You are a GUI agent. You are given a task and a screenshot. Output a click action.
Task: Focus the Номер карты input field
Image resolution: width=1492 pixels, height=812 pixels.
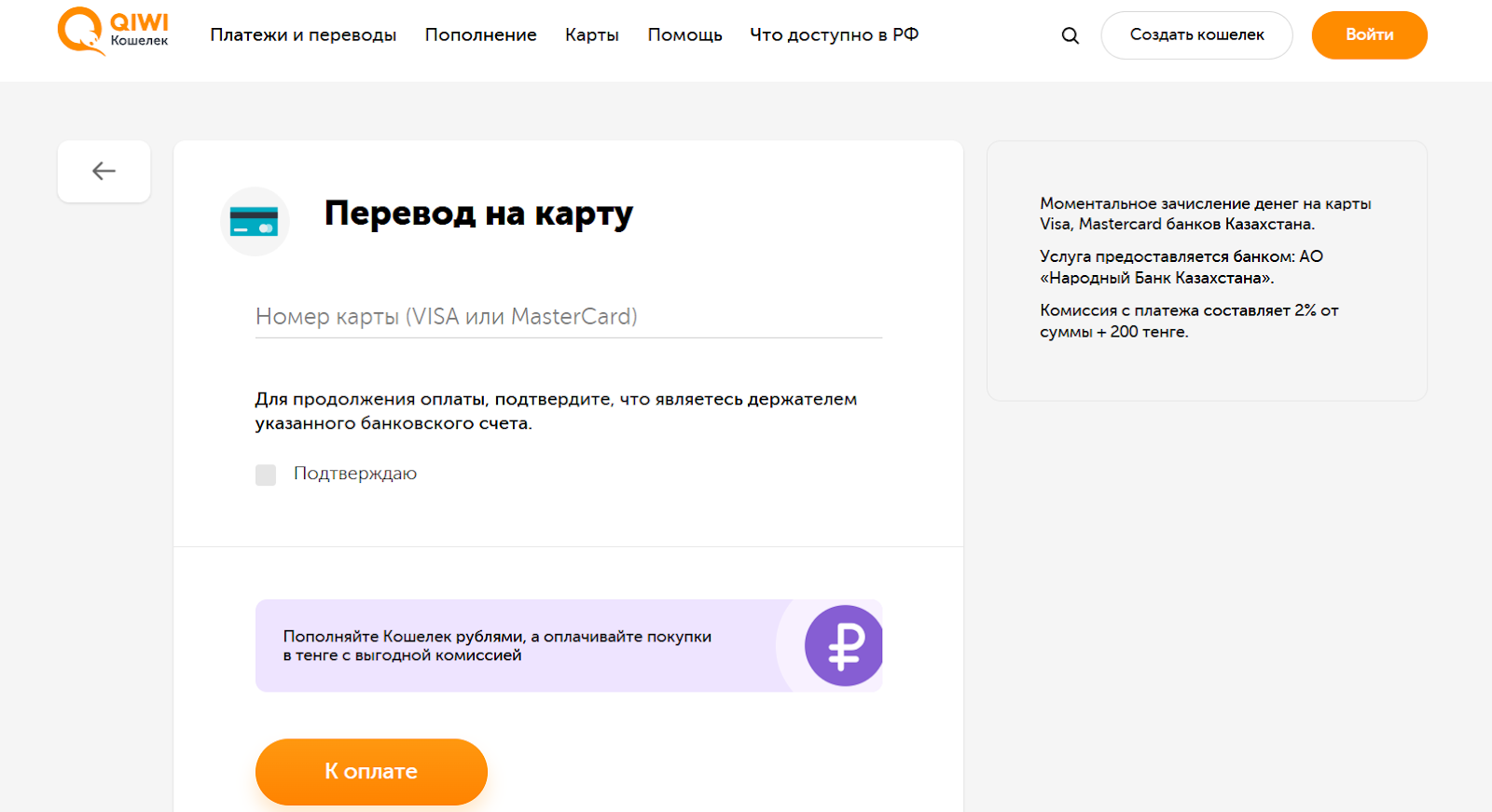[568, 317]
